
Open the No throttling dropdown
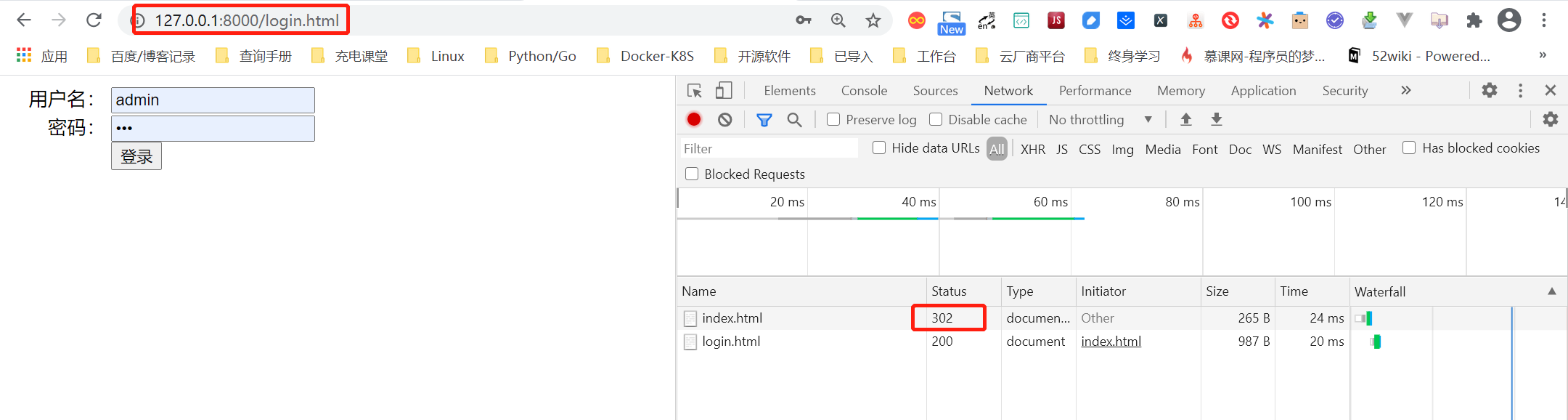click(x=1101, y=120)
